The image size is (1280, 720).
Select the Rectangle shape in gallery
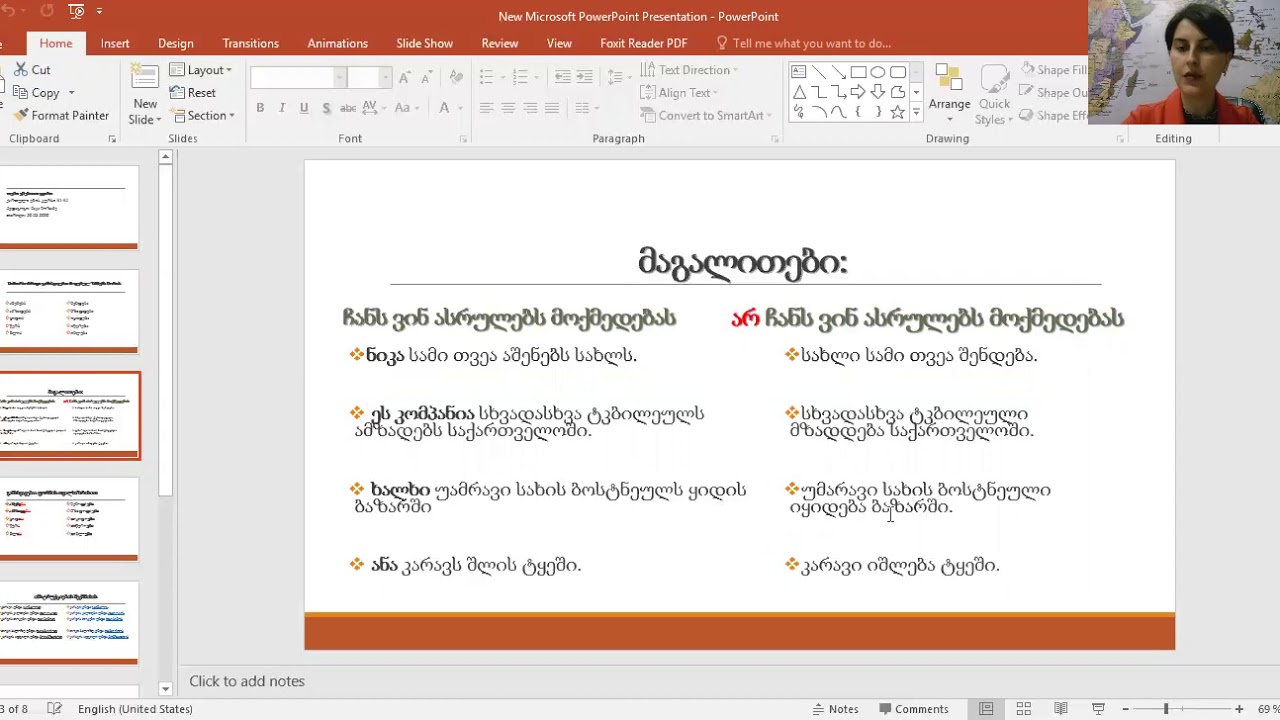(x=858, y=72)
